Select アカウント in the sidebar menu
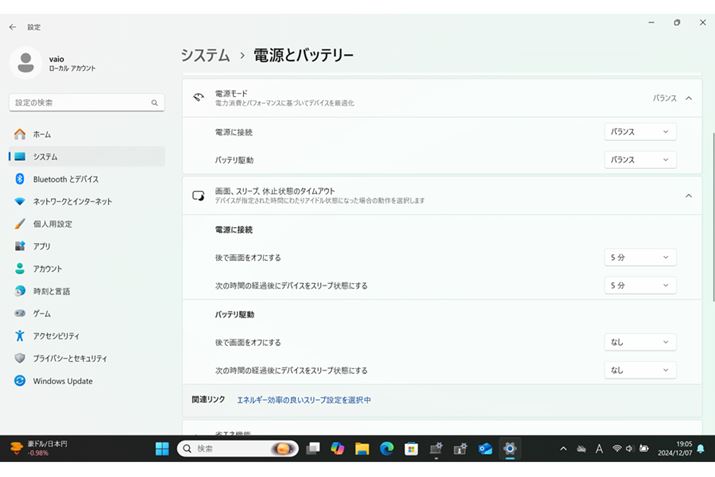 click(x=47, y=269)
